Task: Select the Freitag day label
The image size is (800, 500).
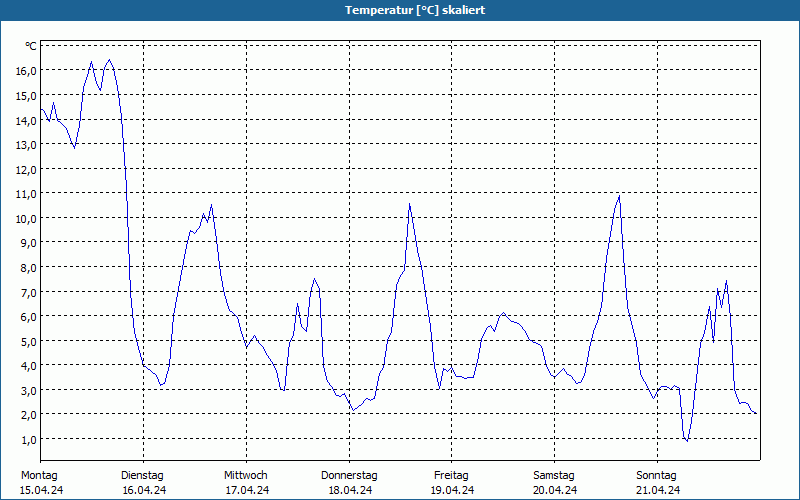Action: coord(452,475)
